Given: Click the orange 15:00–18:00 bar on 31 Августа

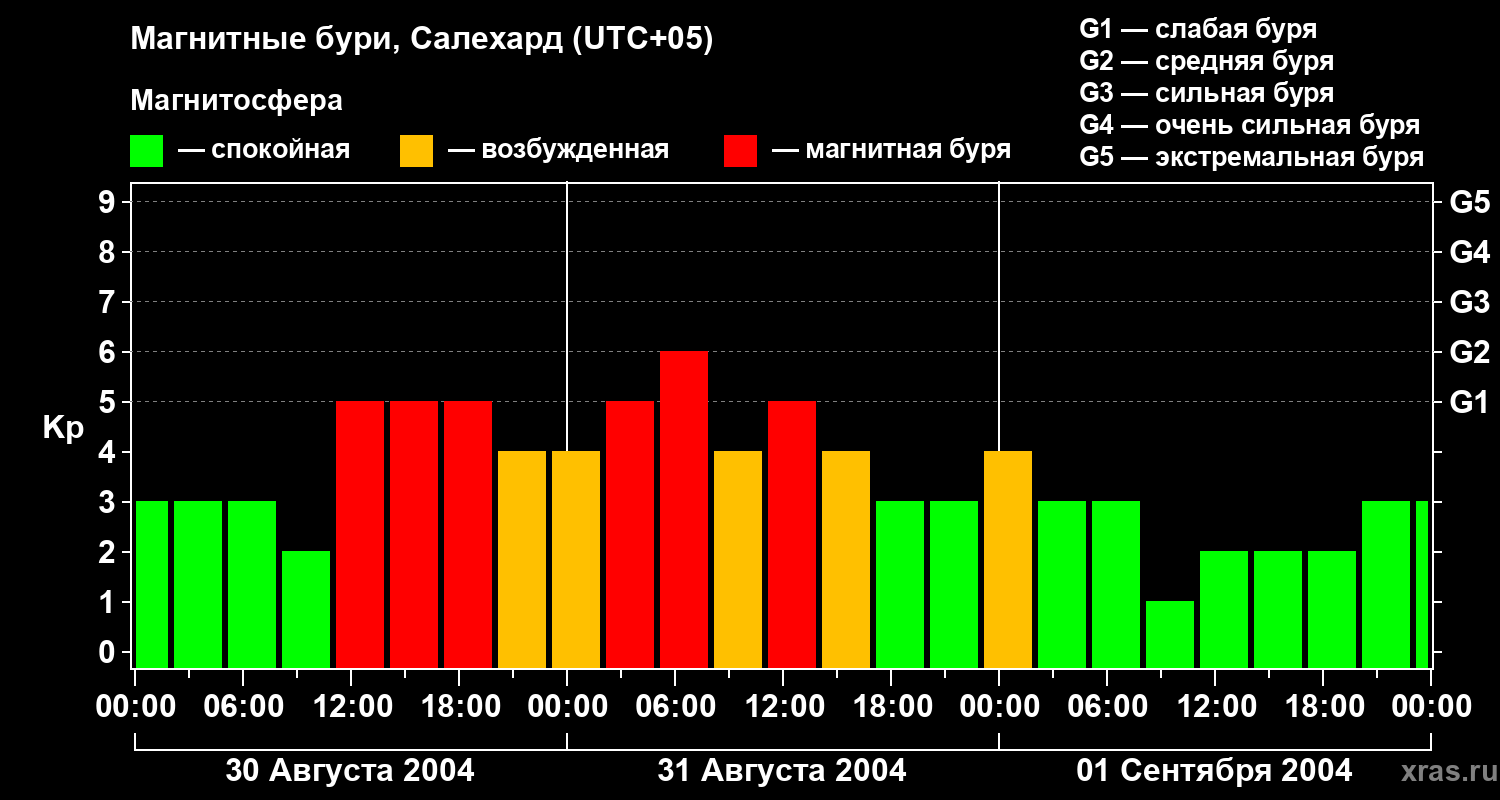Looking at the screenshot, I should pyautogui.click(x=846, y=560).
